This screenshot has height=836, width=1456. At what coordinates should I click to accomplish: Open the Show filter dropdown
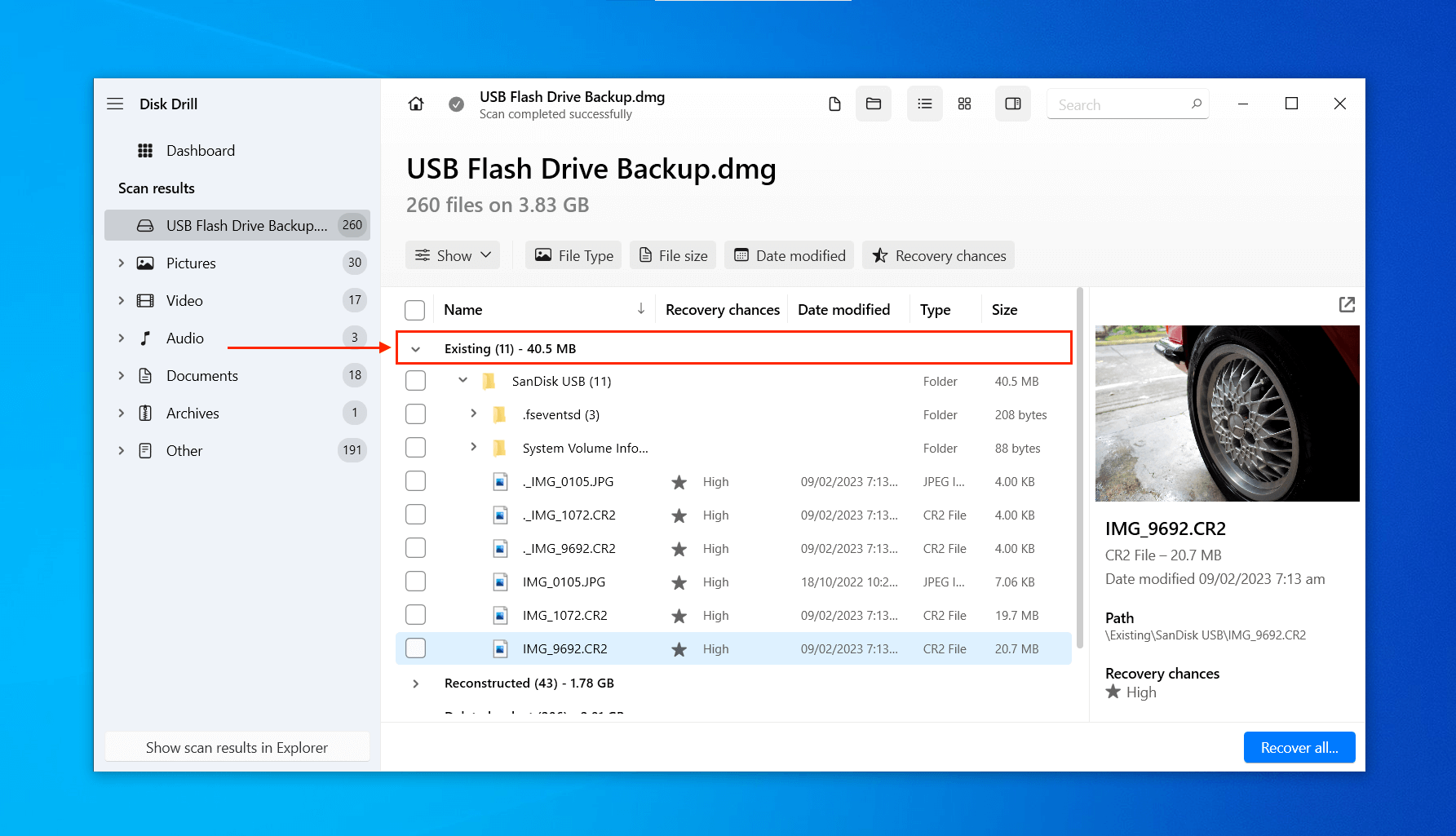pos(452,254)
